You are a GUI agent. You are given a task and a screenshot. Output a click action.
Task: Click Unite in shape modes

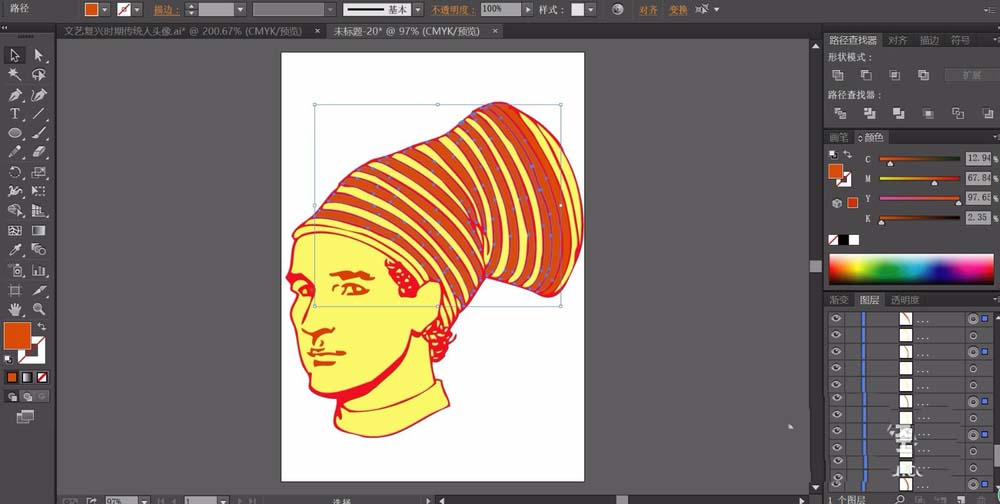pyautogui.click(x=838, y=75)
